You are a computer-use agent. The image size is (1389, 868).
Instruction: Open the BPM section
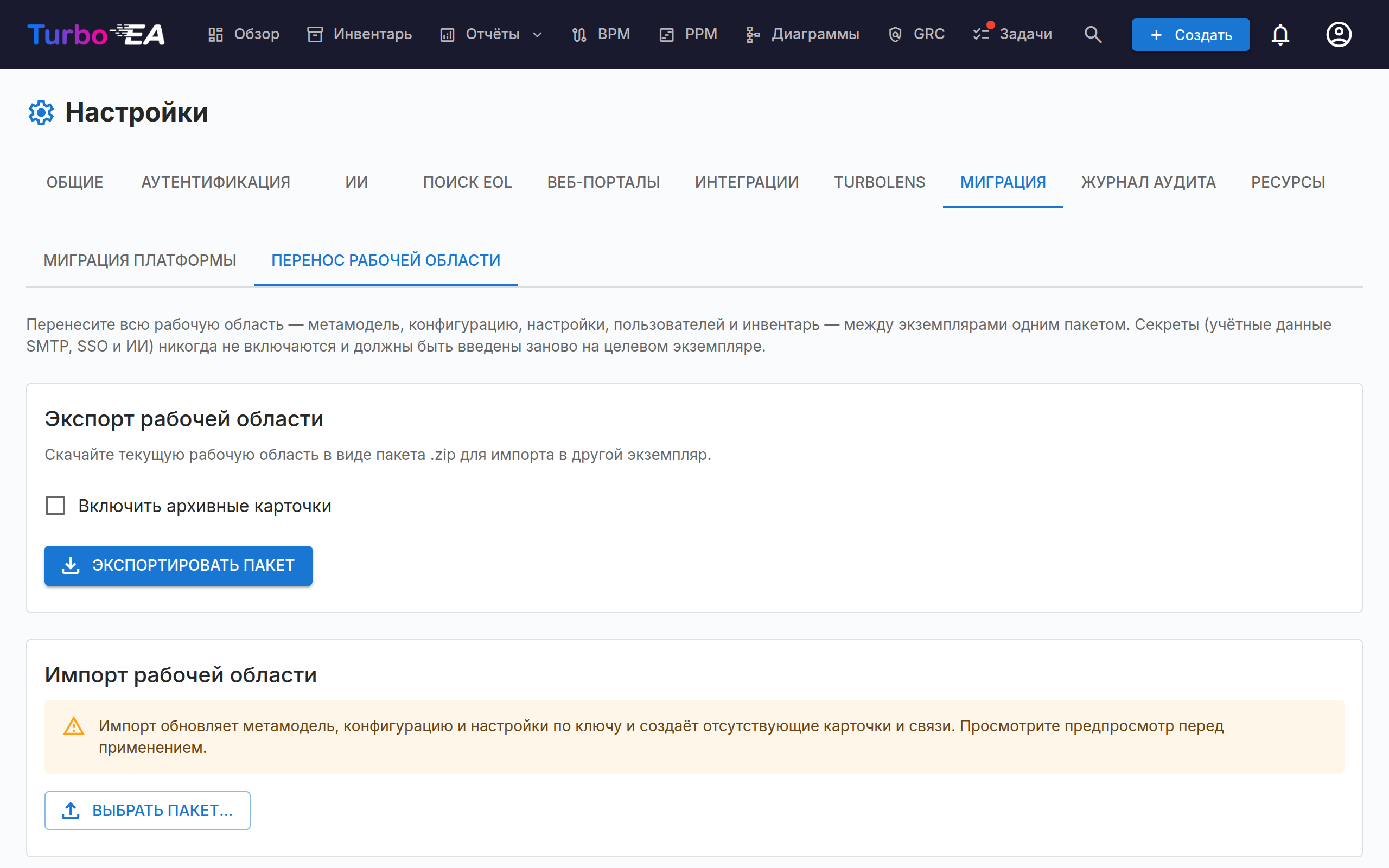pyautogui.click(x=601, y=34)
